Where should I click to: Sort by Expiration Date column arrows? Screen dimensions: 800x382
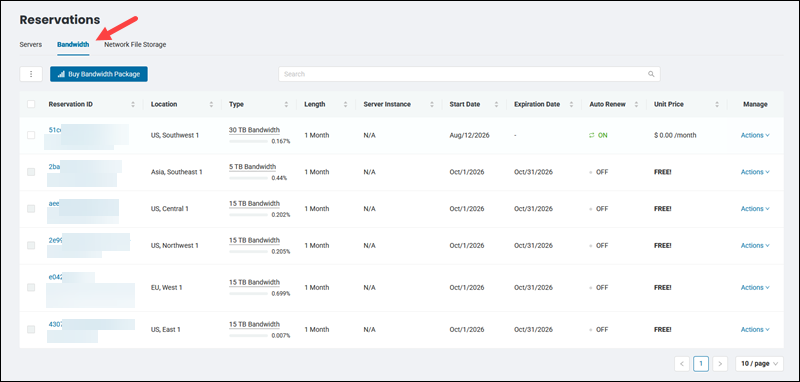pyautogui.click(x=571, y=104)
